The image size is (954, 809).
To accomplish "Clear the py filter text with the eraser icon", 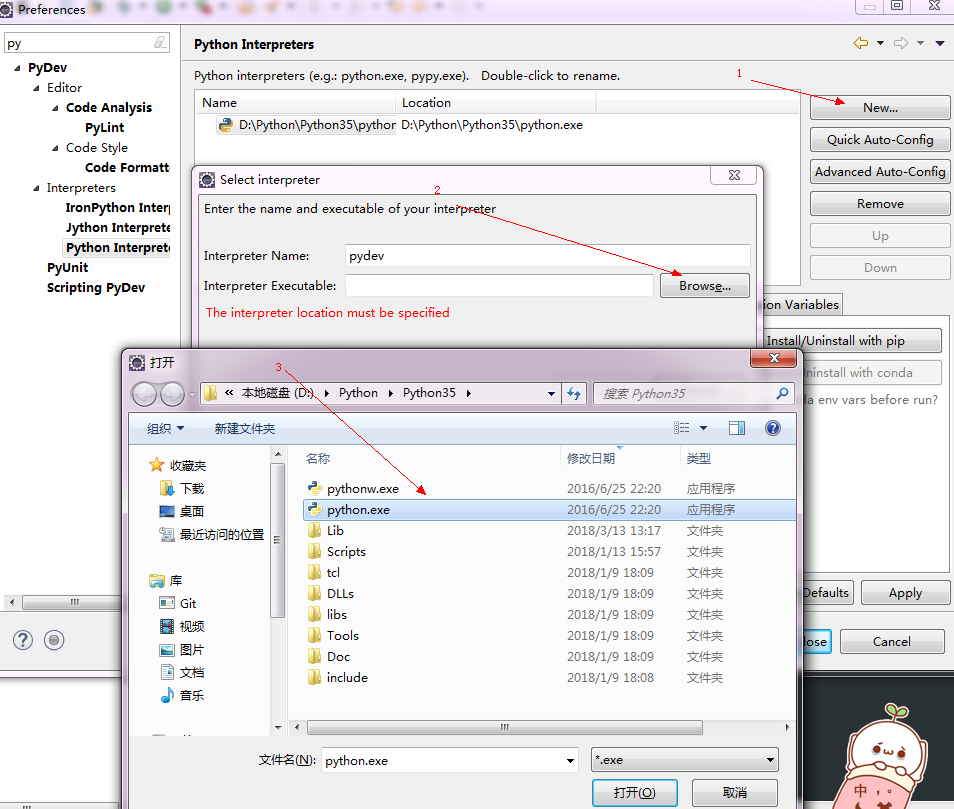I will 160,43.
